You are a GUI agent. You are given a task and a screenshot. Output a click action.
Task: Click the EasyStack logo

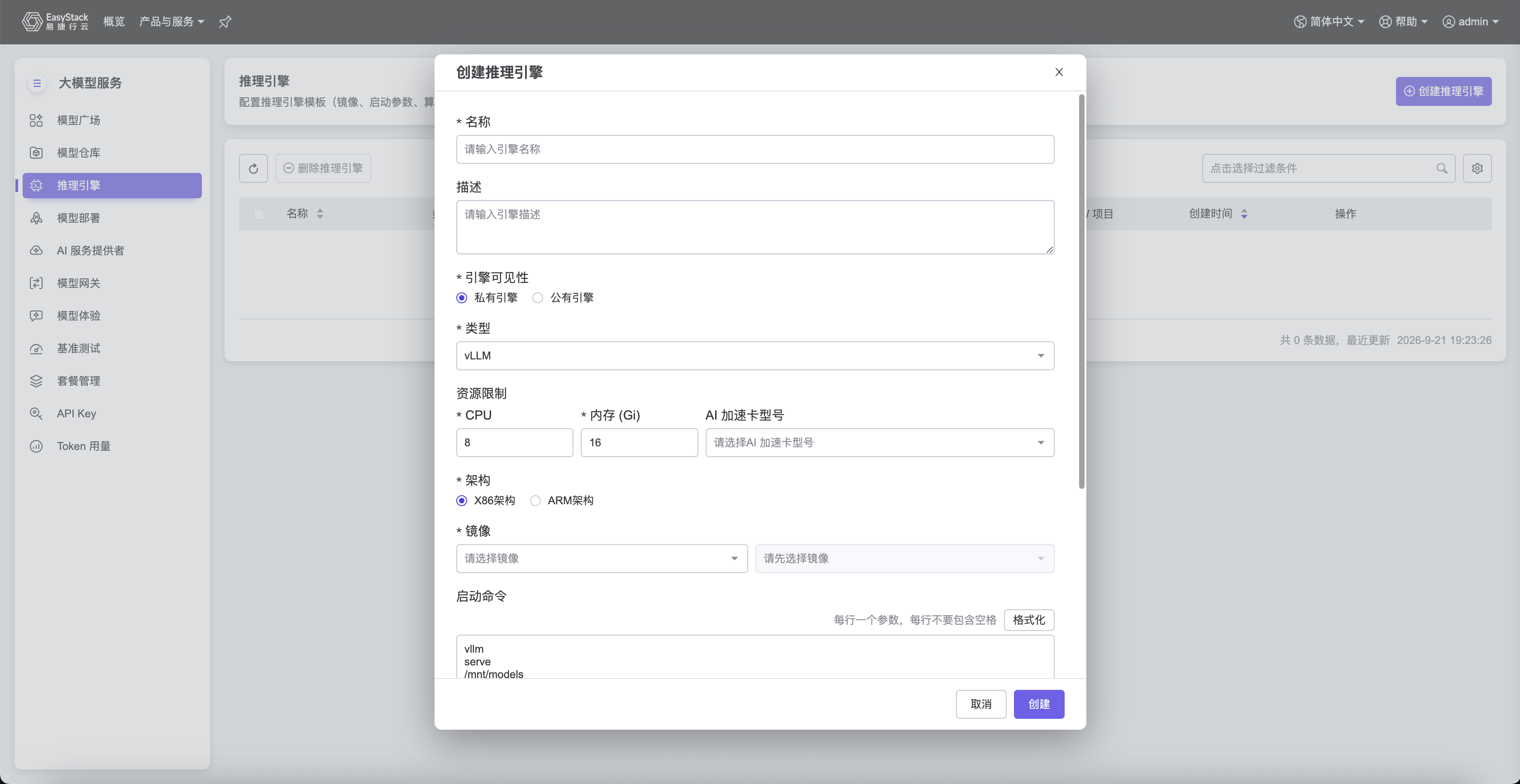click(x=55, y=22)
